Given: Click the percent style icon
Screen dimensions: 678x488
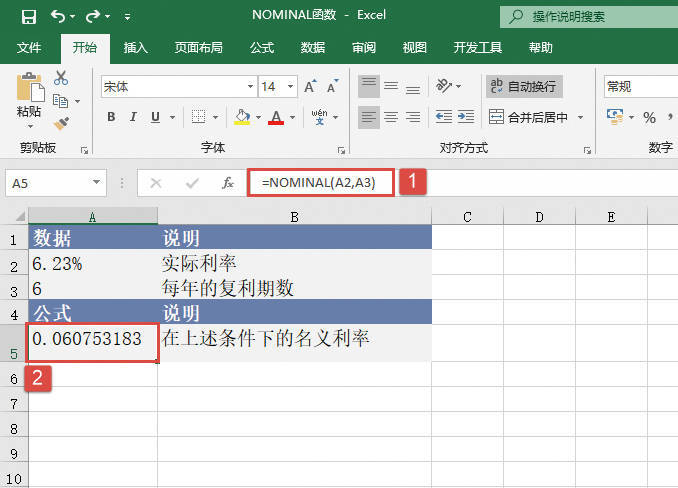Looking at the screenshot, I should point(649,118).
